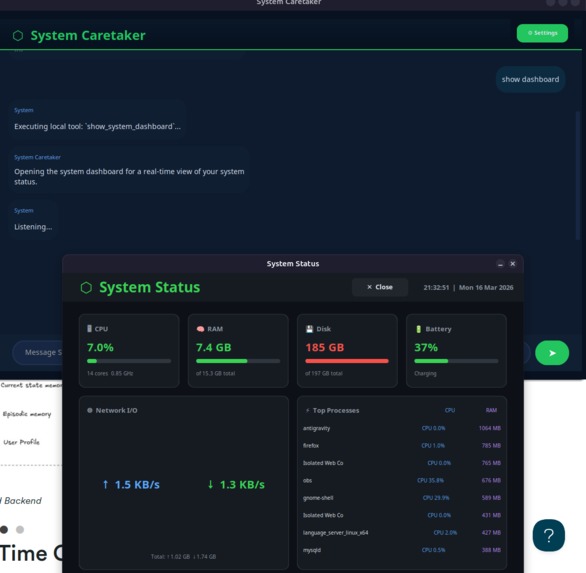Select the obs process row

pos(402,480)
